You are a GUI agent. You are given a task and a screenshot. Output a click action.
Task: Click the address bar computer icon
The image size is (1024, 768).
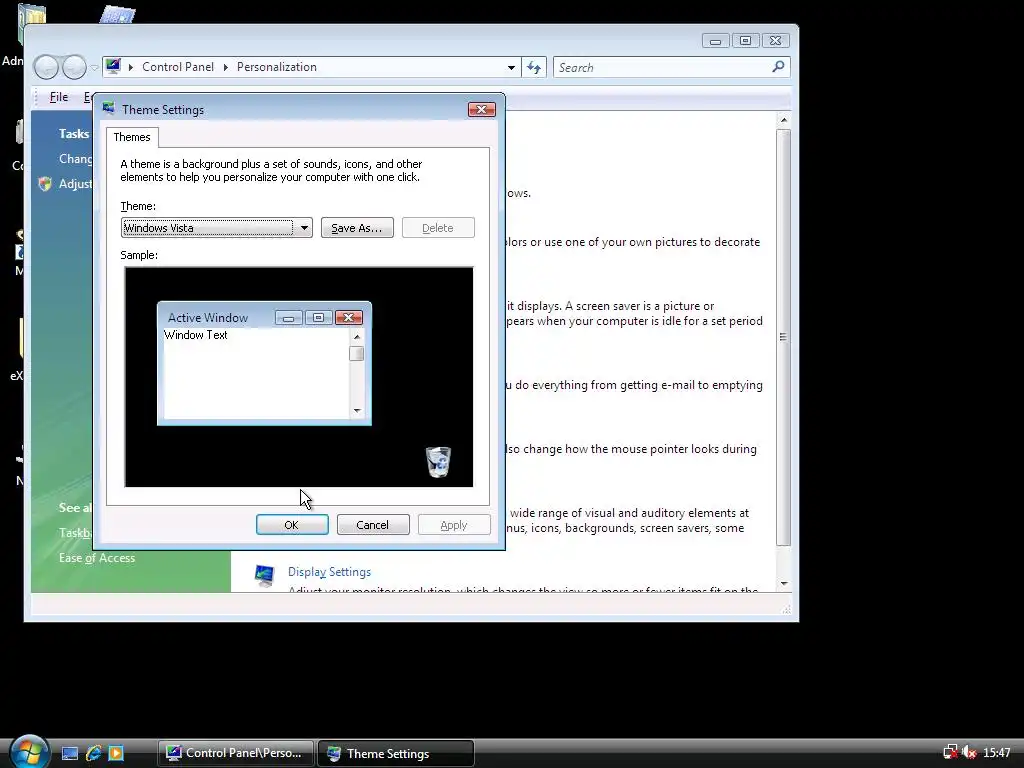[x=114, y=66]
